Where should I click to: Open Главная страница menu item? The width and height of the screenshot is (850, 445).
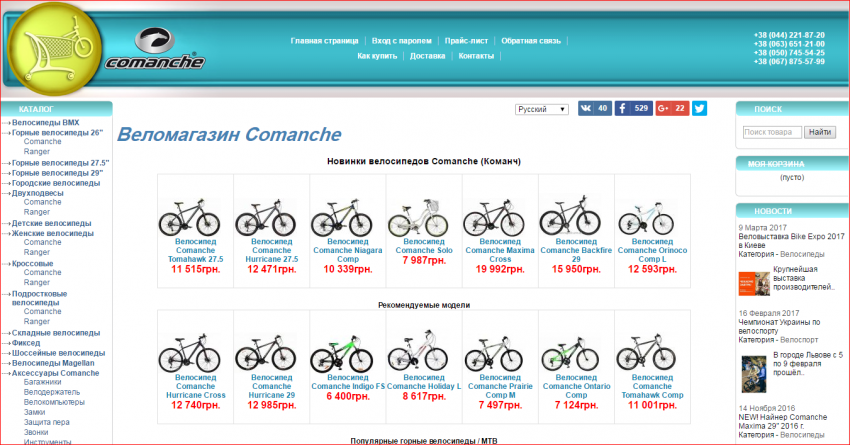coord(324,41)
